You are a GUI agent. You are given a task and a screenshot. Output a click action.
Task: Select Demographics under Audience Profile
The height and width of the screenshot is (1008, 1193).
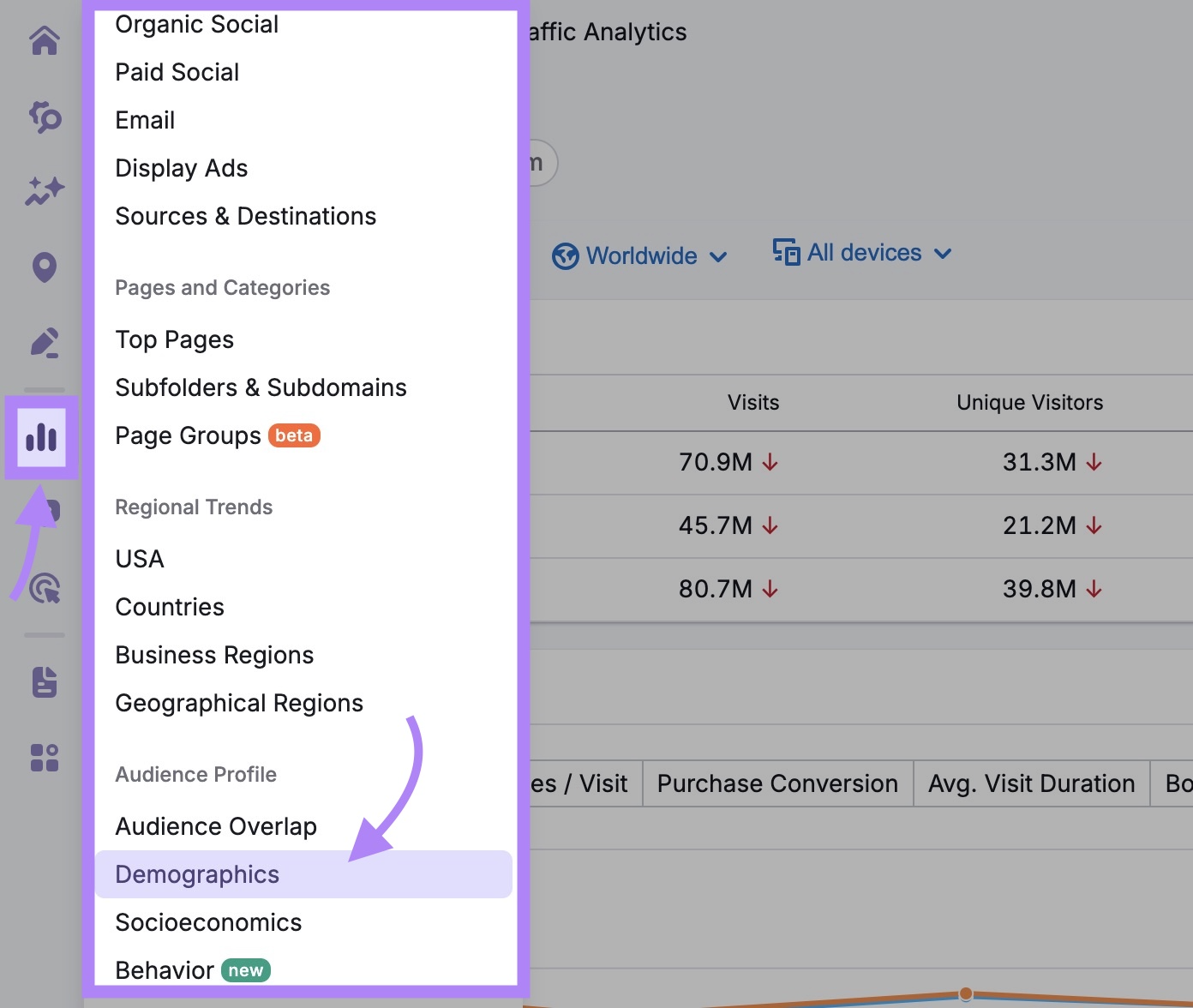pyautogui.click(x=196, y=874)
